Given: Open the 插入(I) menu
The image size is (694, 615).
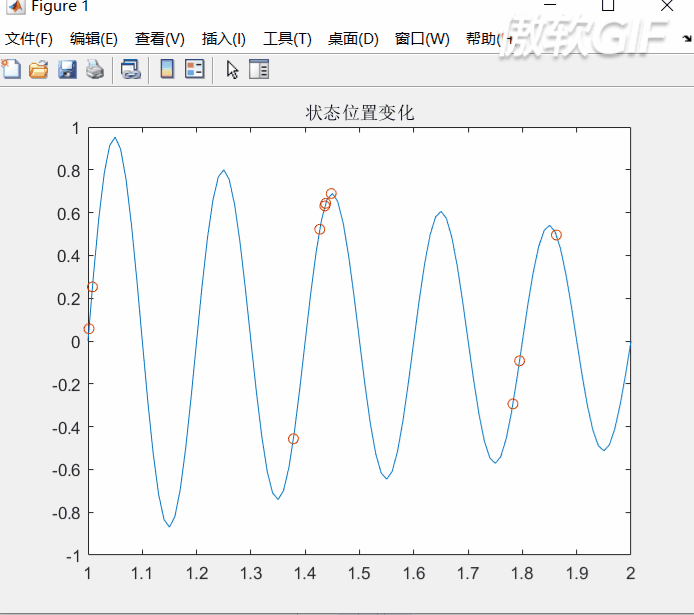Looking at the screenshot, I should pyautogui.click(x=224, y=39).
